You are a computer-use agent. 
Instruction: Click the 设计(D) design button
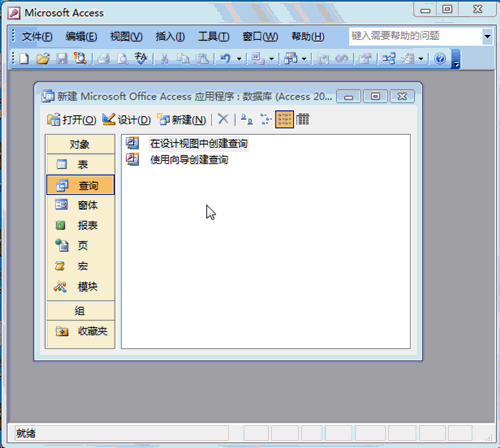coord(127,119)
